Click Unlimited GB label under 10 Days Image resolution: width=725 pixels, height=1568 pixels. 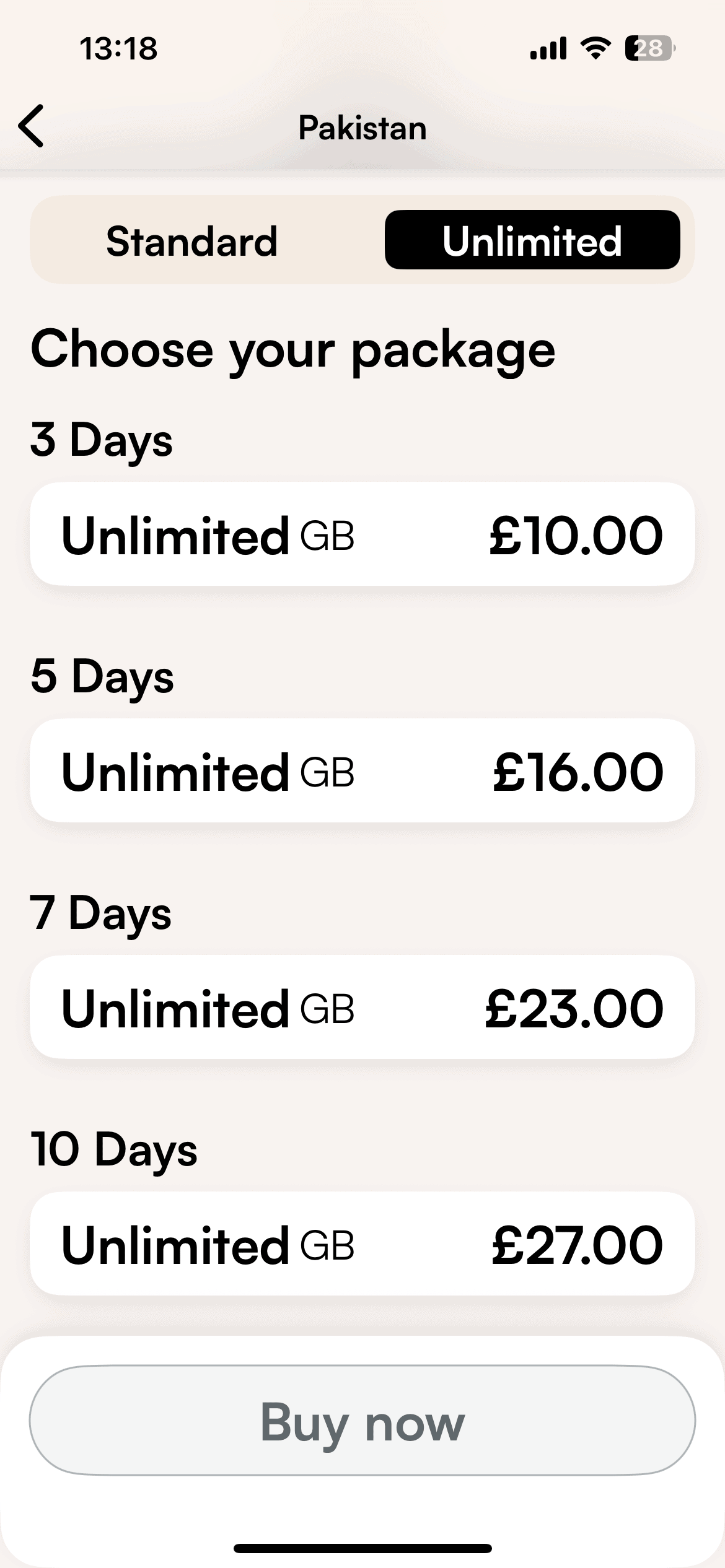(x=208, y=1245)
